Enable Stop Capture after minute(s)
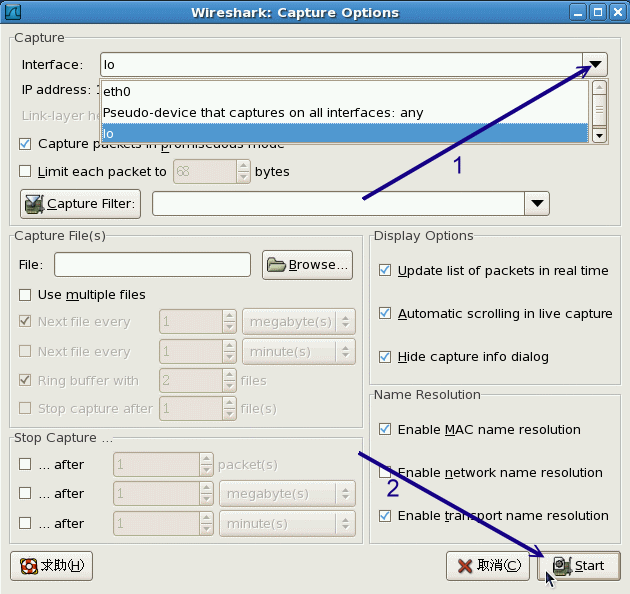This screenshot has width=630, height=594. click(x=25, y=523)
